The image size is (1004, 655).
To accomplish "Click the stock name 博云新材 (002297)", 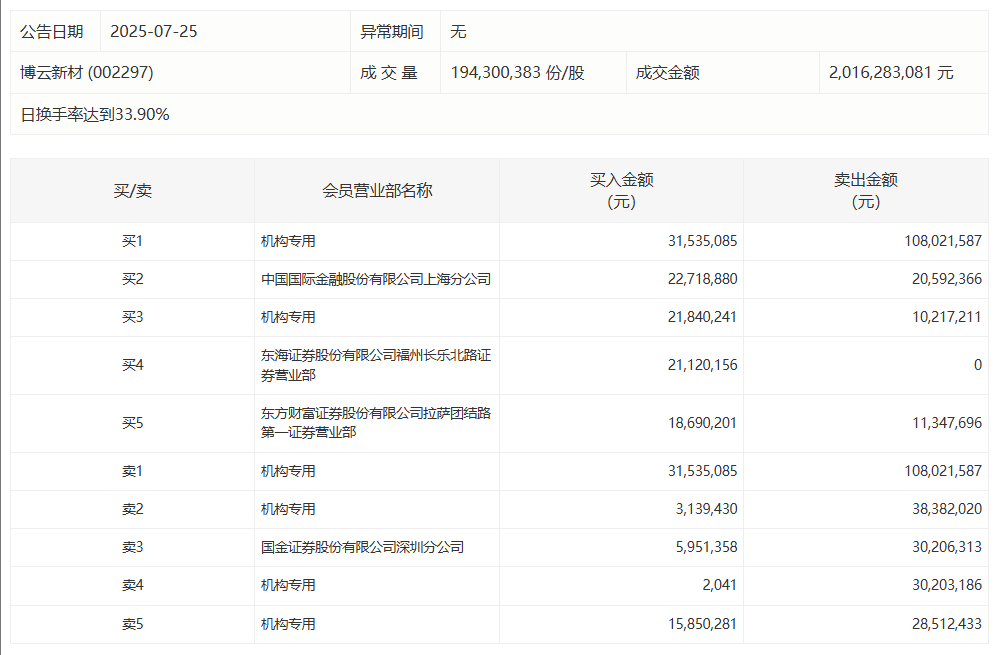I will (x=87, y=73).
